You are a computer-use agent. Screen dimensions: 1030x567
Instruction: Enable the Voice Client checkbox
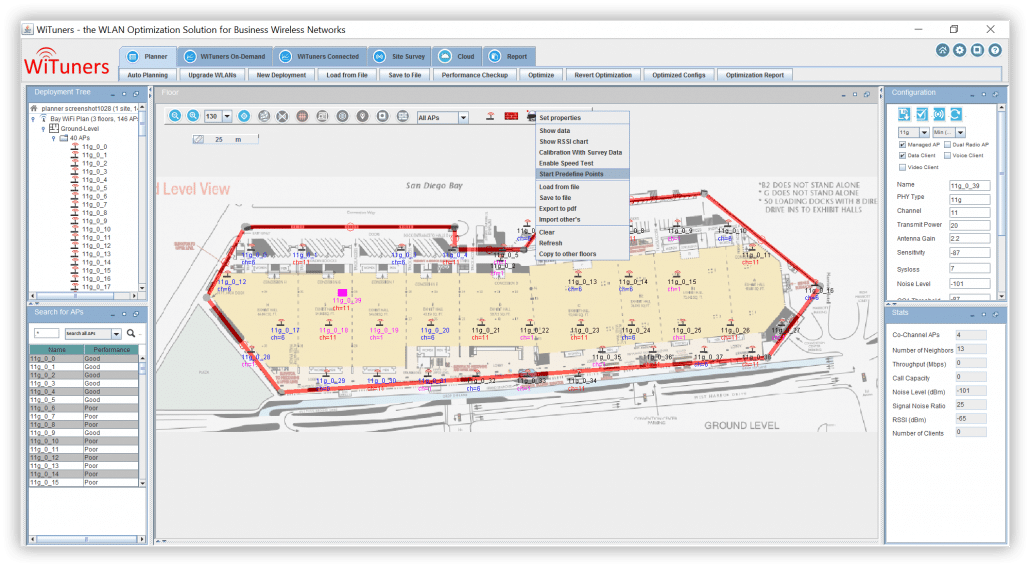point(947,156)
